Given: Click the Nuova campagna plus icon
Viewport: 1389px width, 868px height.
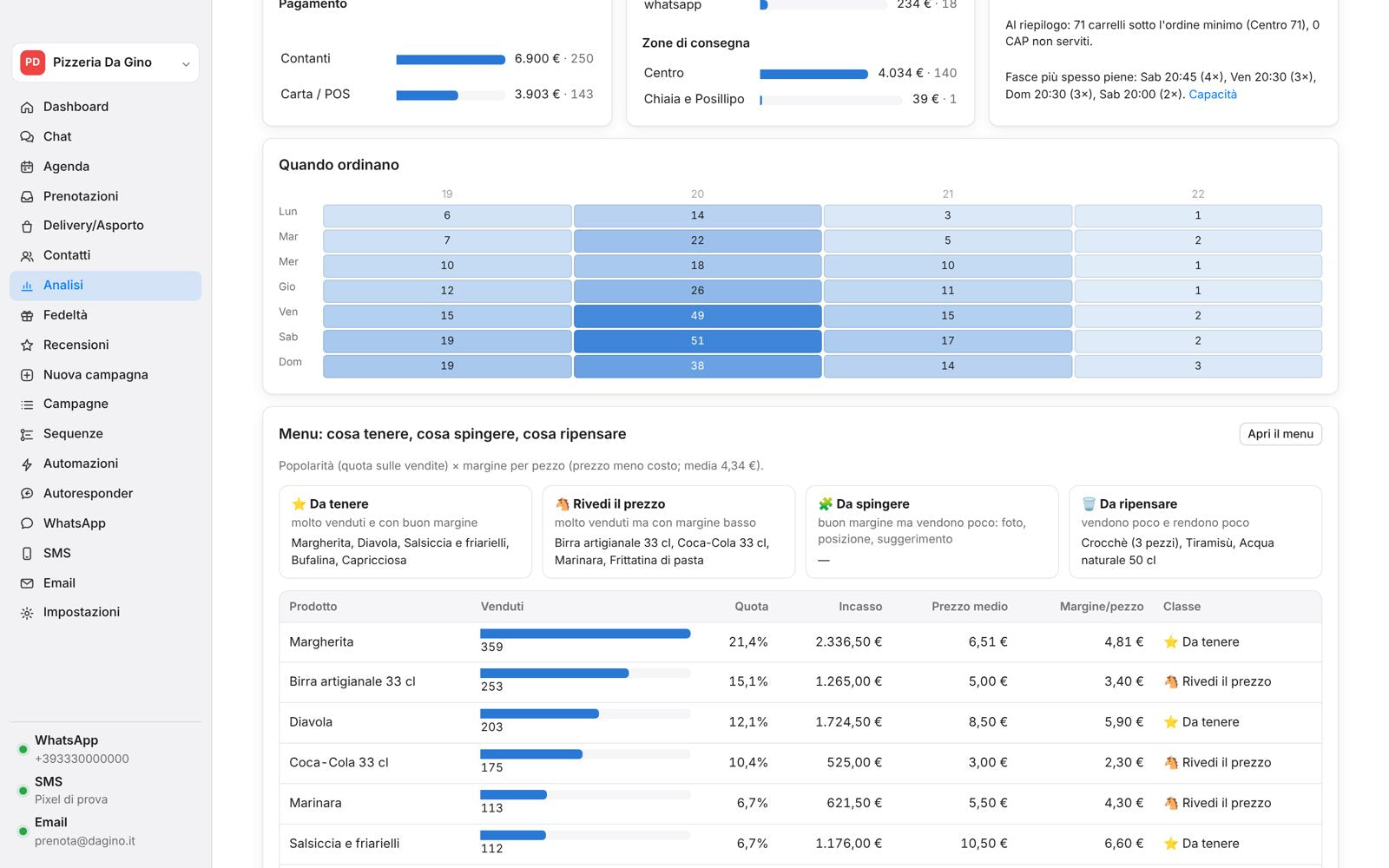Looking at the screenshot, I should click(x=27, y=375).
